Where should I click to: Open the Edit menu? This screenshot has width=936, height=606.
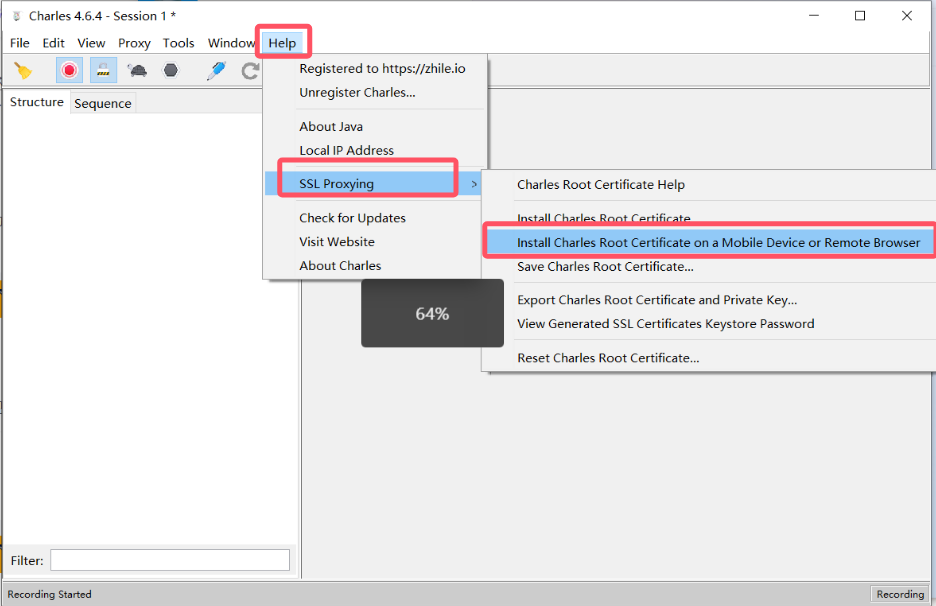pos(53,43)
